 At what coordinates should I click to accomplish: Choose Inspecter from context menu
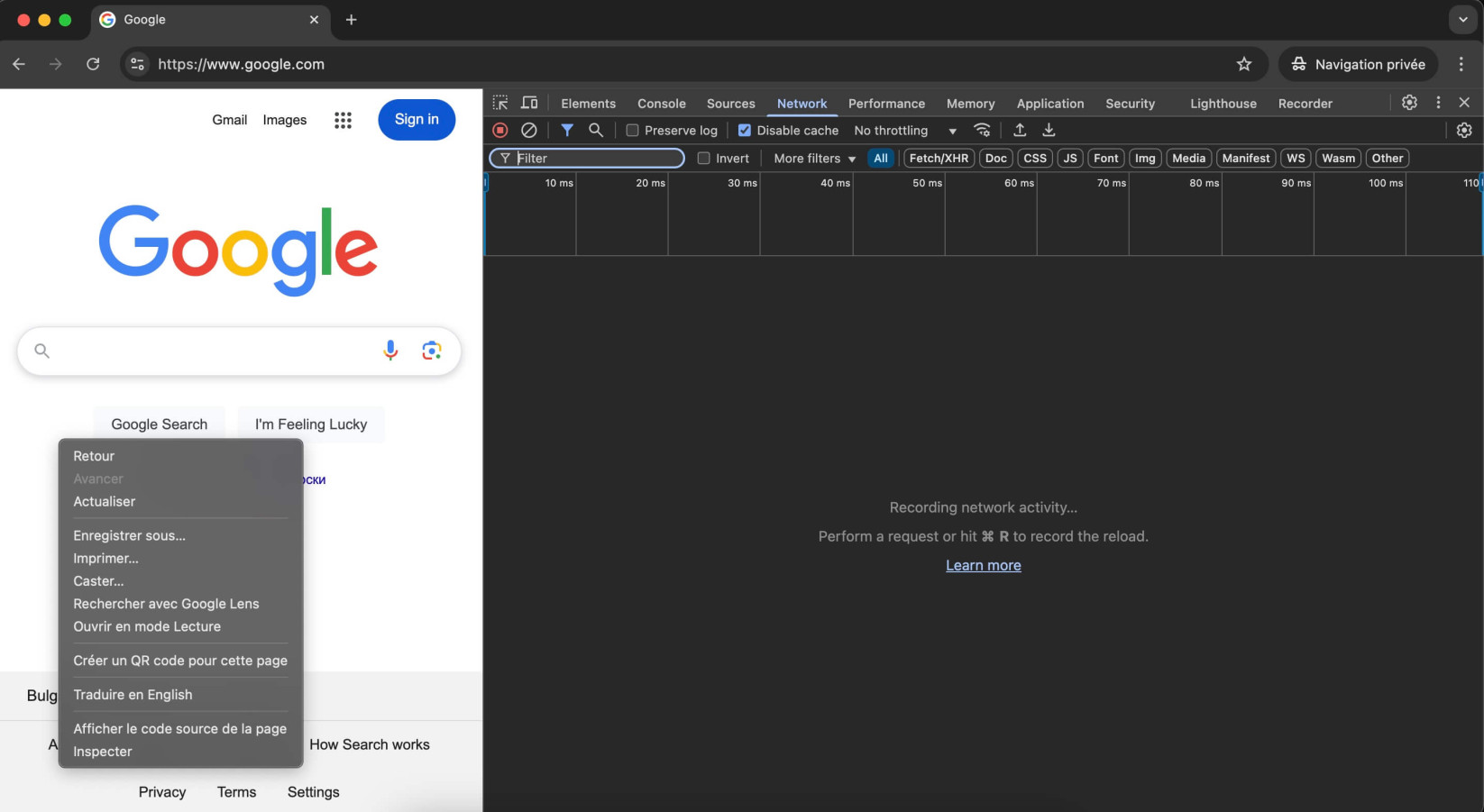click(180, 752)
